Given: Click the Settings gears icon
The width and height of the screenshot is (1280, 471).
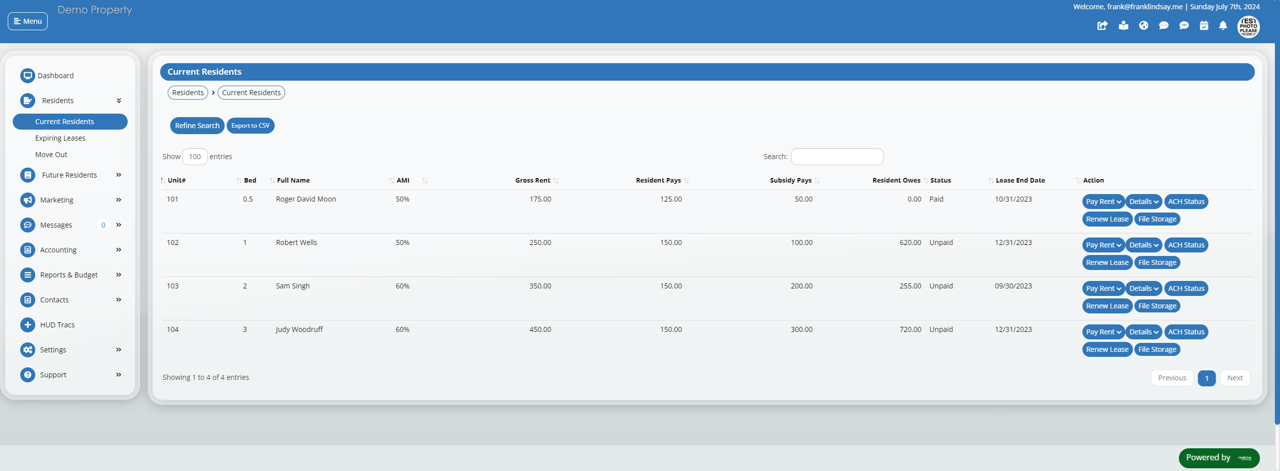Looking at the screenshot, I should tap(27, 350).
